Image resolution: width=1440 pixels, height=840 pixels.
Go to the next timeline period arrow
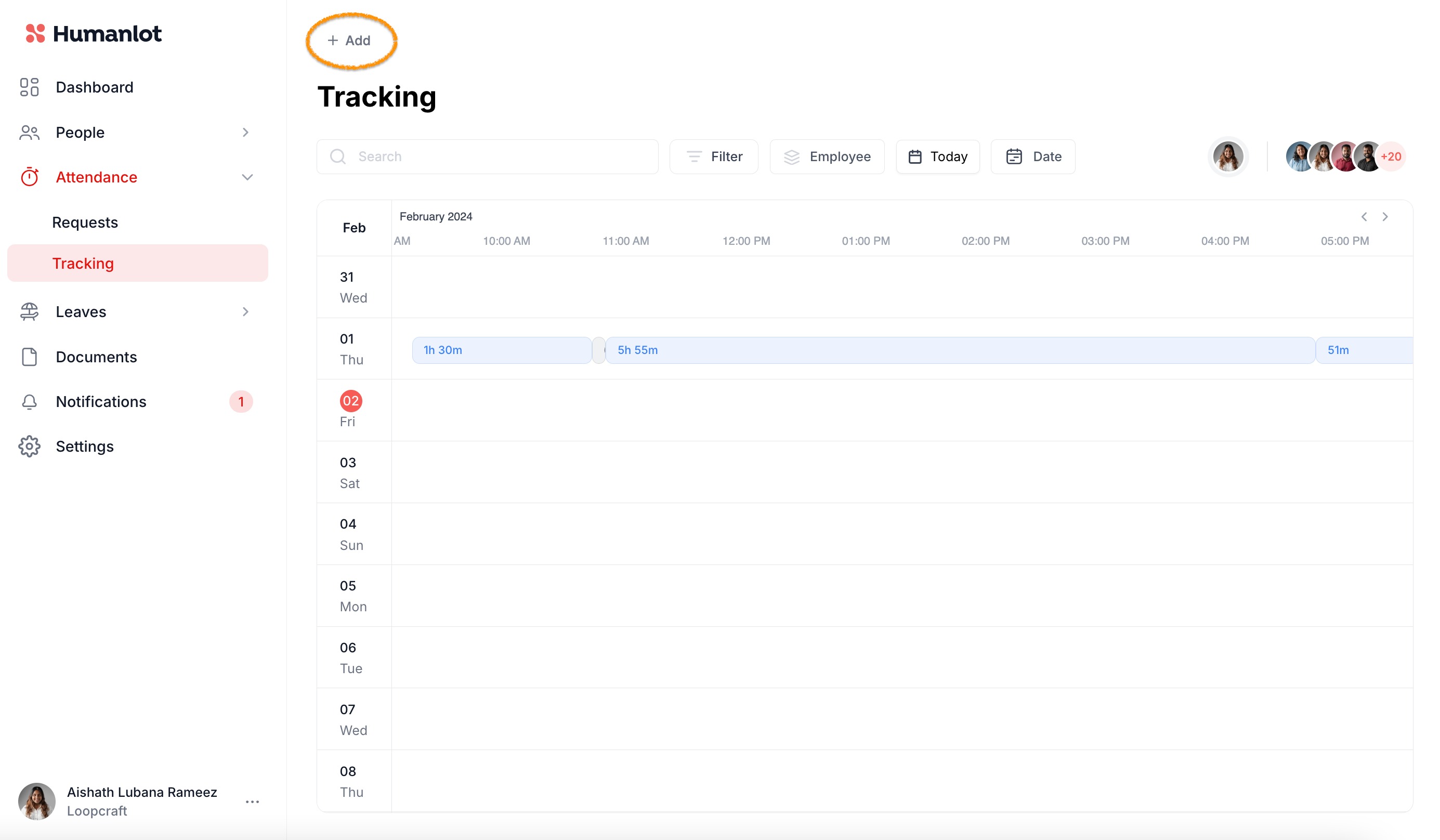[x=1384, y=217]
